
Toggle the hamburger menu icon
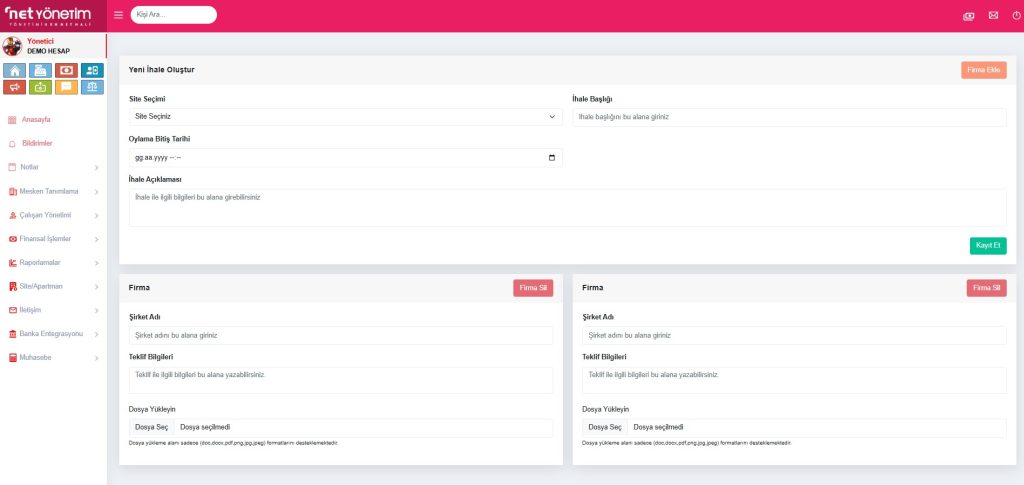click(118, 15)
